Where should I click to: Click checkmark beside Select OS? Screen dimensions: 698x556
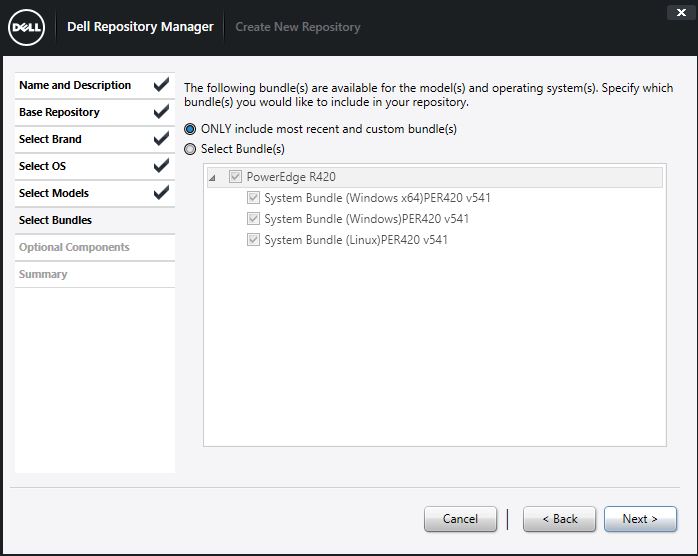(161, 166)
